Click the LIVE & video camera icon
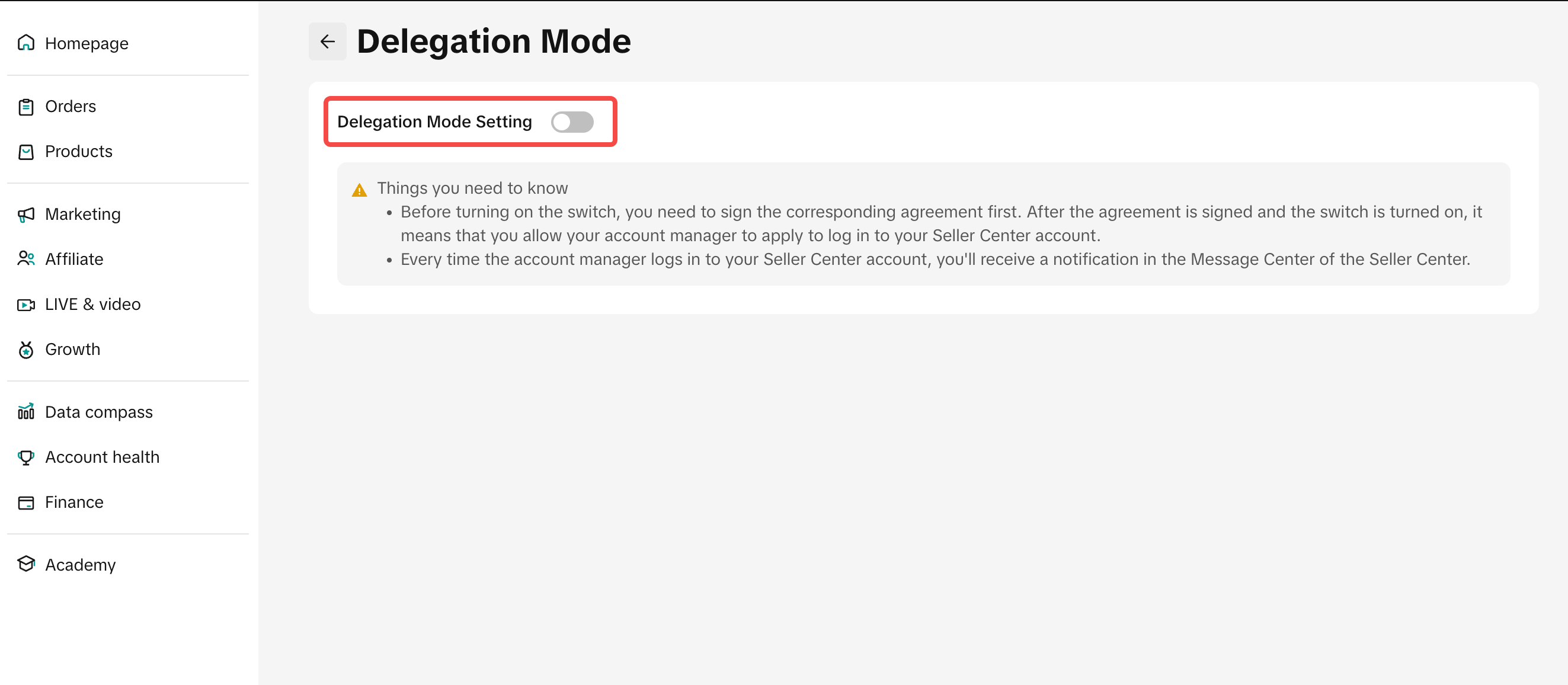This screenshot has width=1568, height=685. coord(25,305)
